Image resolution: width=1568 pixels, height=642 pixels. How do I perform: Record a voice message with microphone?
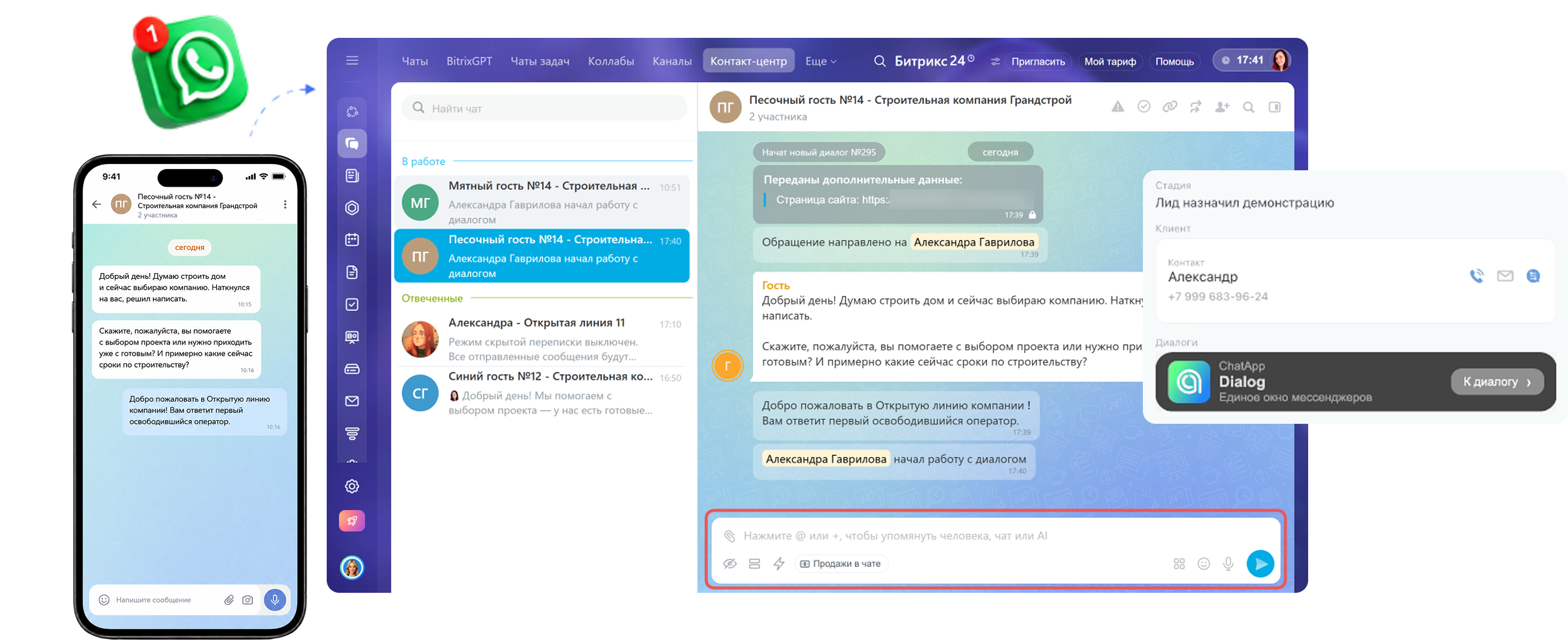pyautogui.click(x=1228, y=564)
